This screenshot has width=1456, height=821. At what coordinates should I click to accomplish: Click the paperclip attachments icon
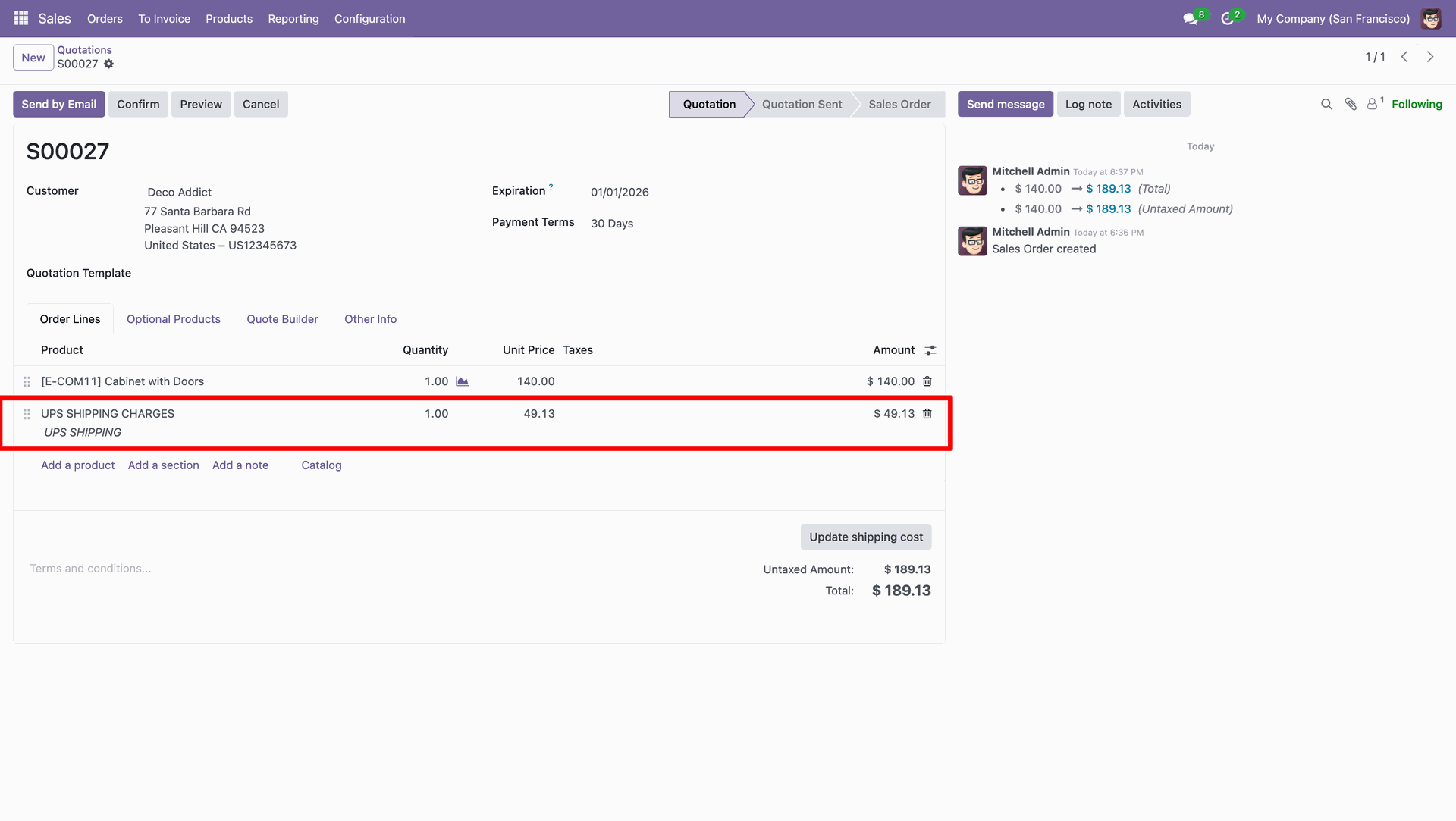click(x=1351, y=105)
